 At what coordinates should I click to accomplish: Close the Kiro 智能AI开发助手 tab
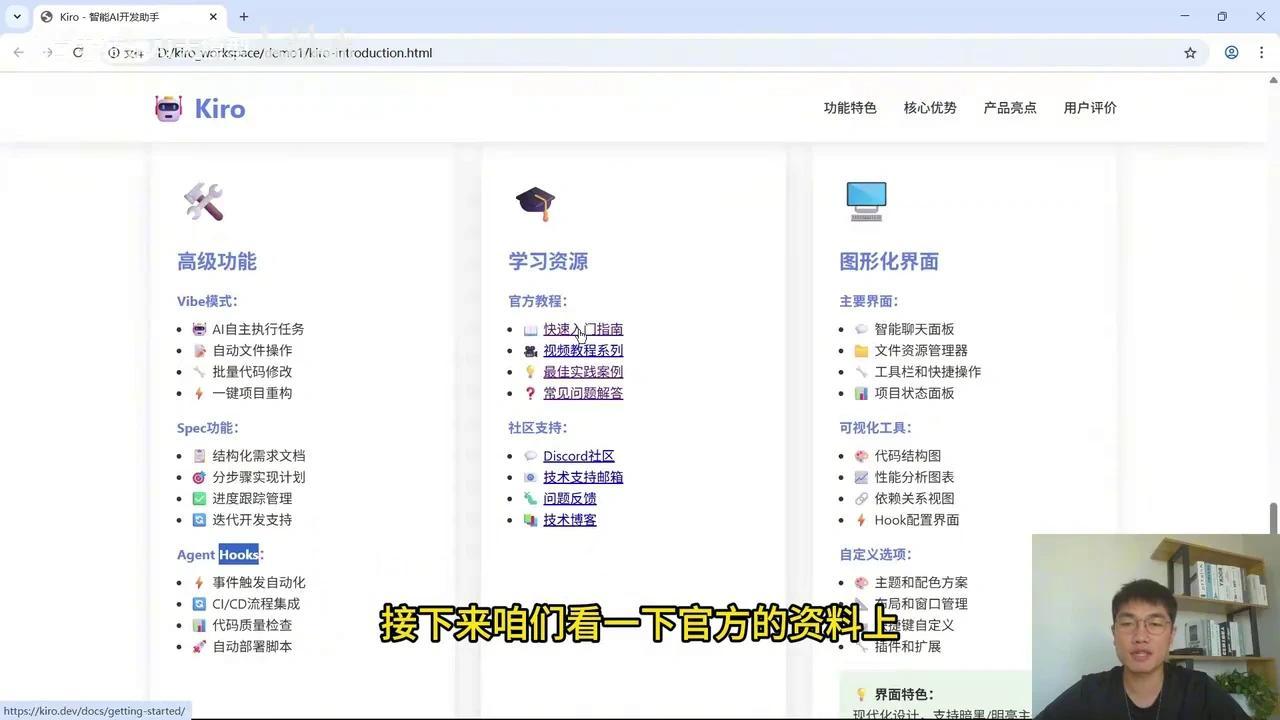(214, 17)
